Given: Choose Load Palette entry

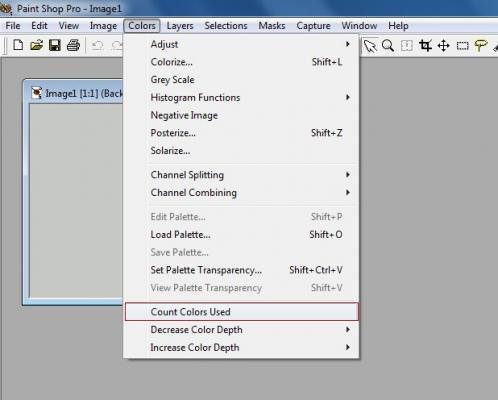Looking at the screenshot, I should [x=242, y=234].
